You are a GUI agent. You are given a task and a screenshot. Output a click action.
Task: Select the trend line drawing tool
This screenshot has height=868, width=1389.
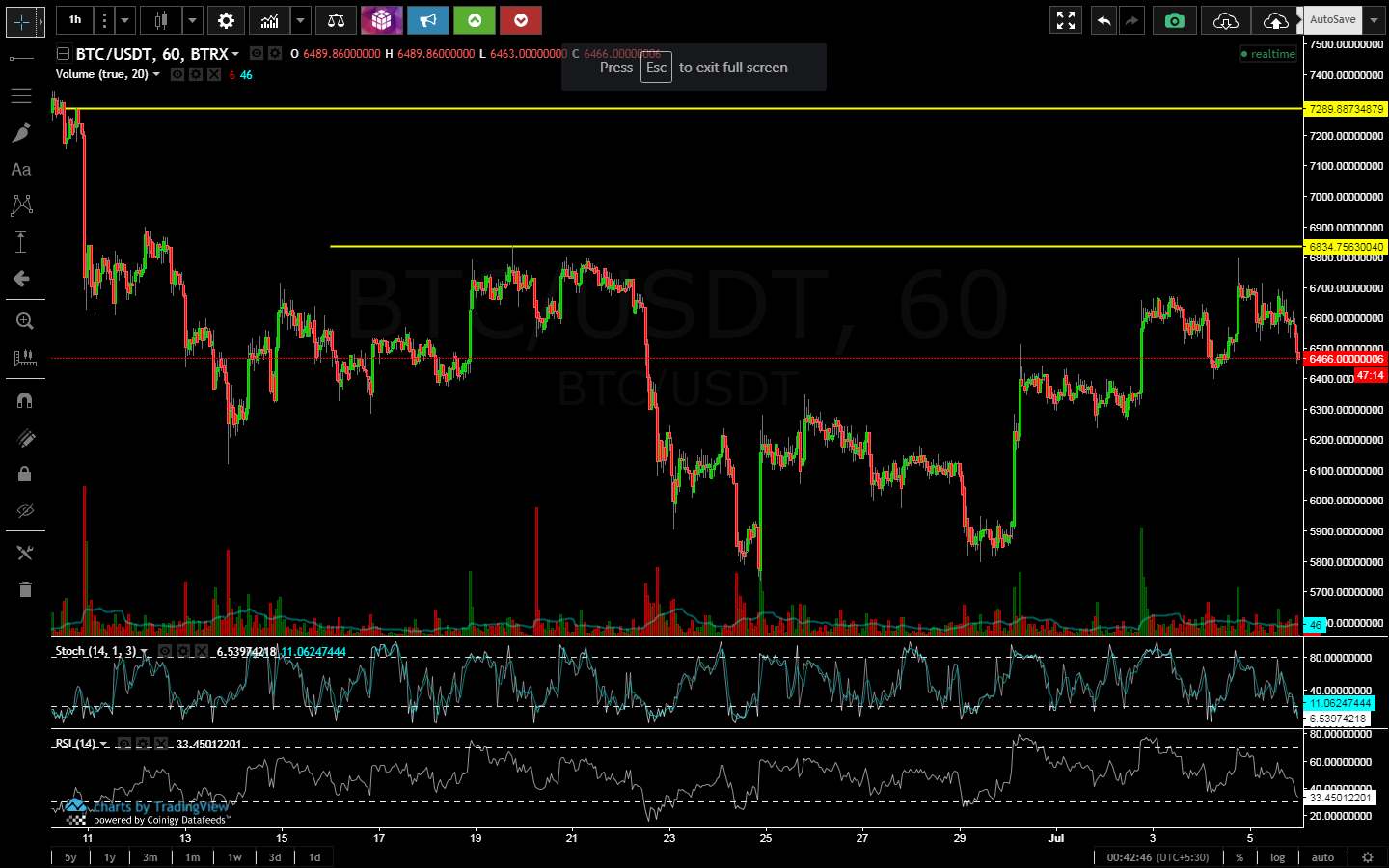pyautogui.click(x=21, y=59)
